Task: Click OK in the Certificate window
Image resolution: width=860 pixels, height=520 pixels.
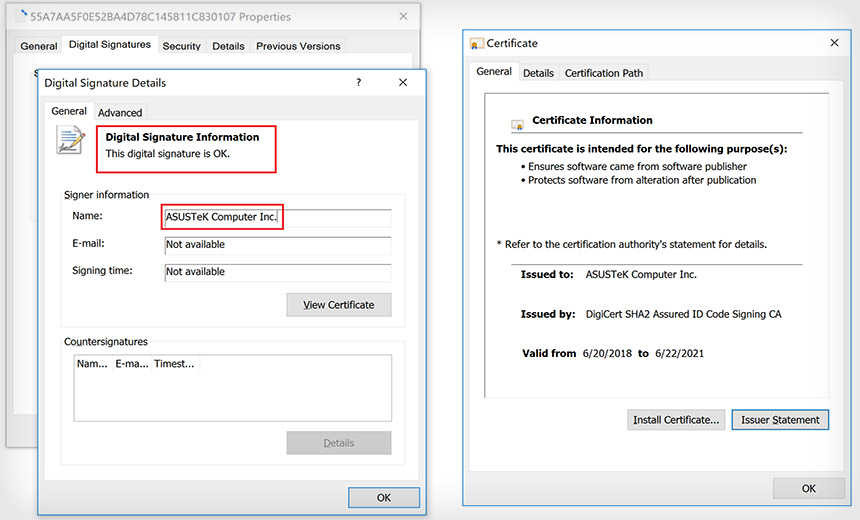Action: (809, 488)
